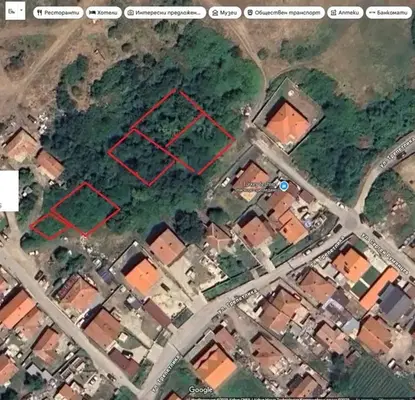The image size is (415, 400).
Task: Select the Обществен транспорт chip
Action: coord(284,13)
